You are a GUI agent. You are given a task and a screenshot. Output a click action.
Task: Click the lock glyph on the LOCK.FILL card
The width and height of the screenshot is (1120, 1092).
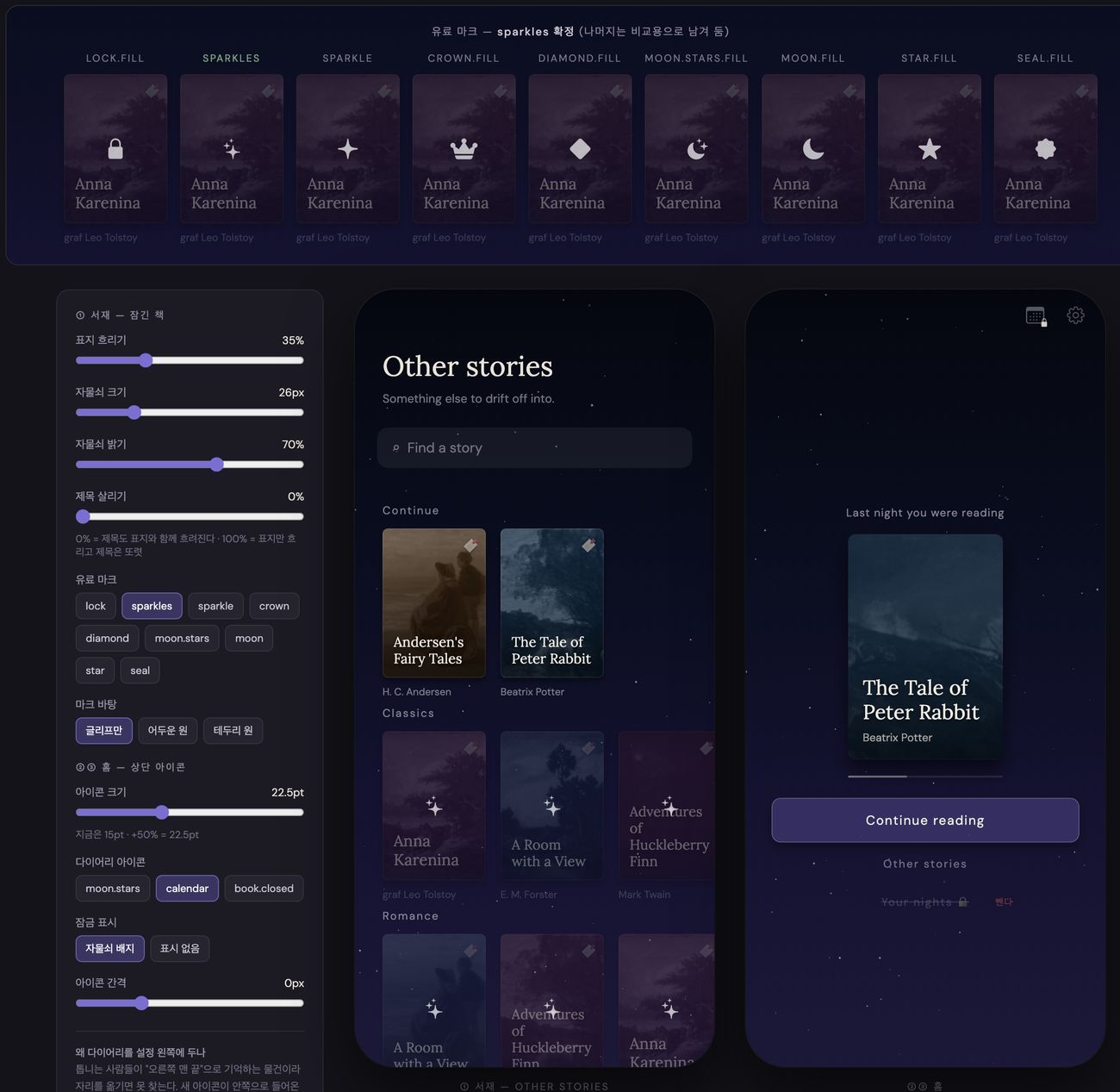click(x=115, y=149)
